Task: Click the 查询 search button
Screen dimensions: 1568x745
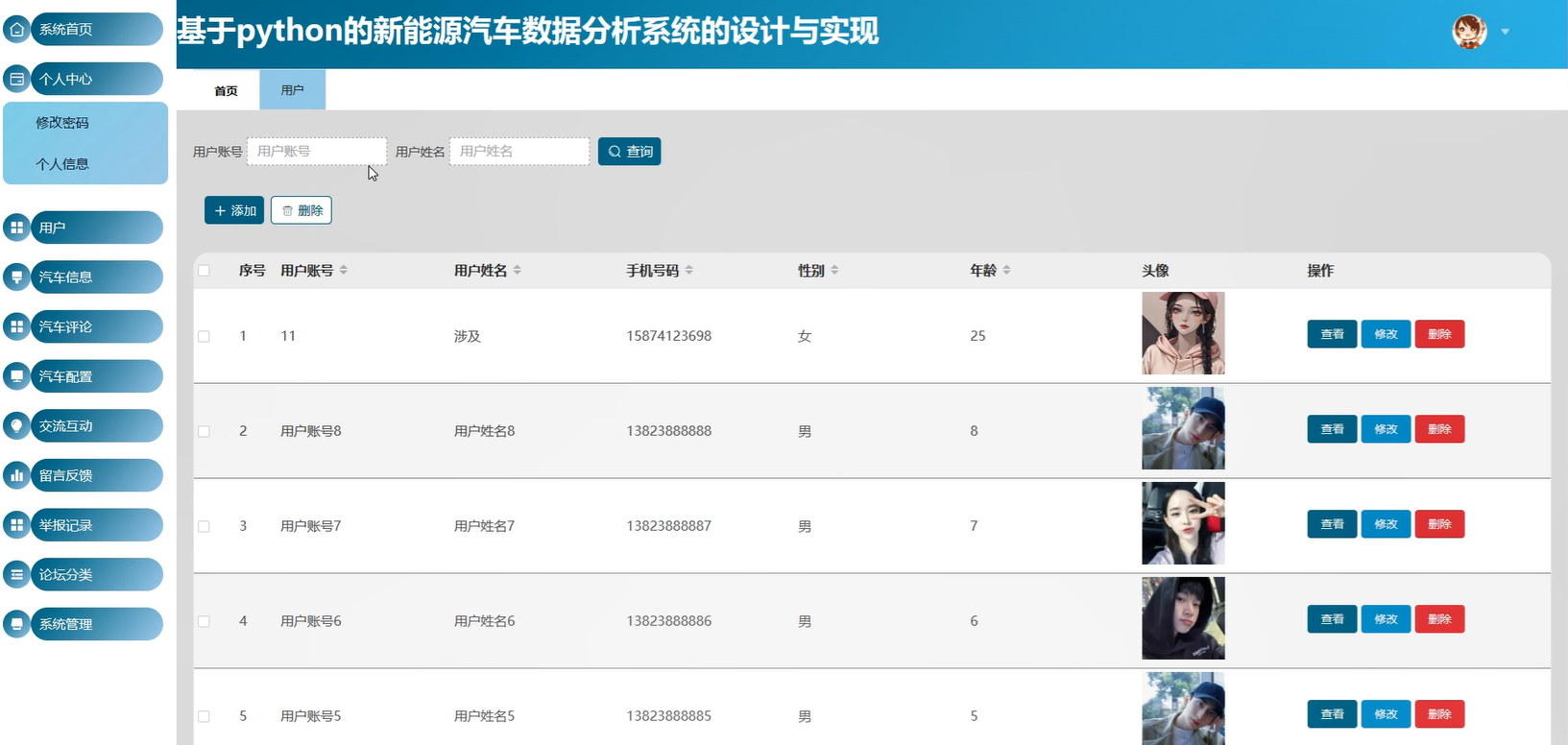Action: [629, 152]
